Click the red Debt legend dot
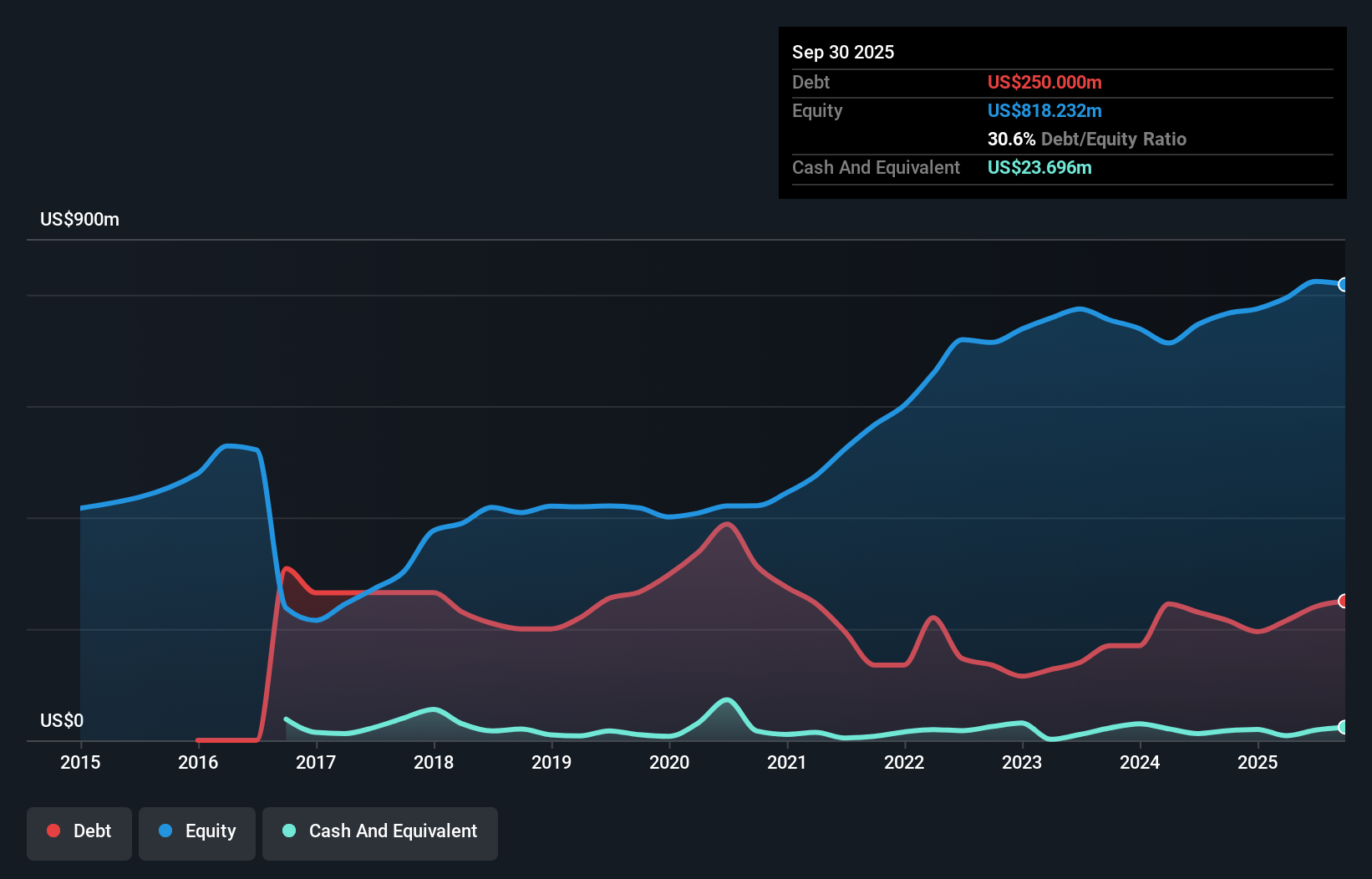The image size is (1372, 879). click(x=52, y=831)
